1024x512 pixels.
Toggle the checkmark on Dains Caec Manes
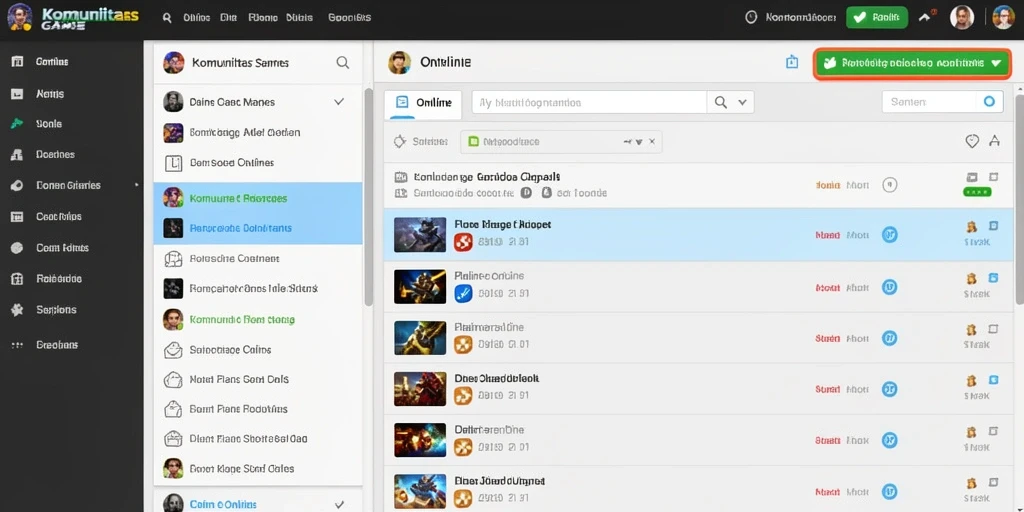pyautogui.click(x=339, y=102)
